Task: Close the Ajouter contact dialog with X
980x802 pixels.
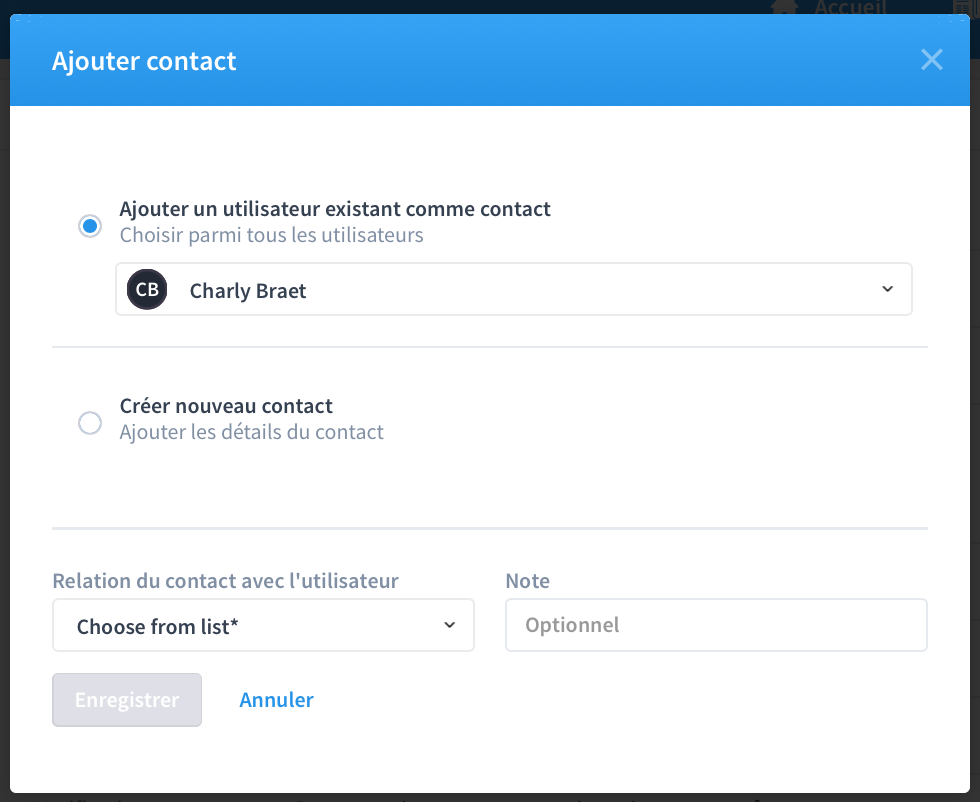Action: point(931,60)
